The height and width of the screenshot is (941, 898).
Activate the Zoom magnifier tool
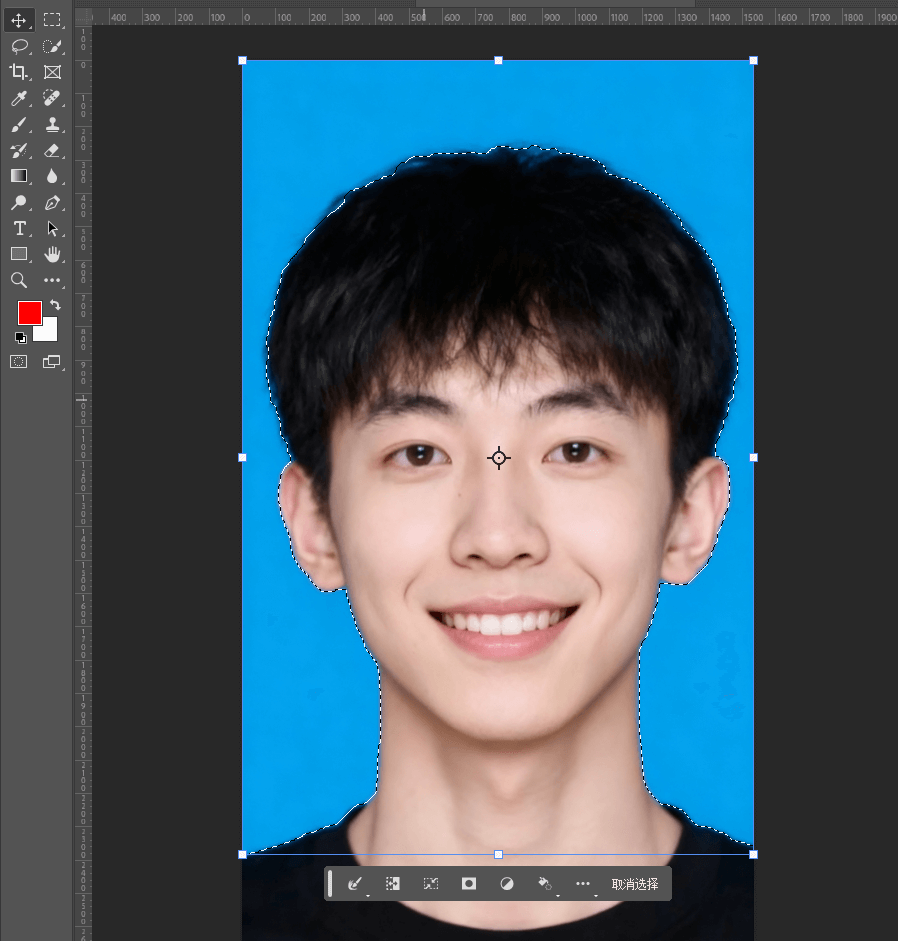coord(19,280)
